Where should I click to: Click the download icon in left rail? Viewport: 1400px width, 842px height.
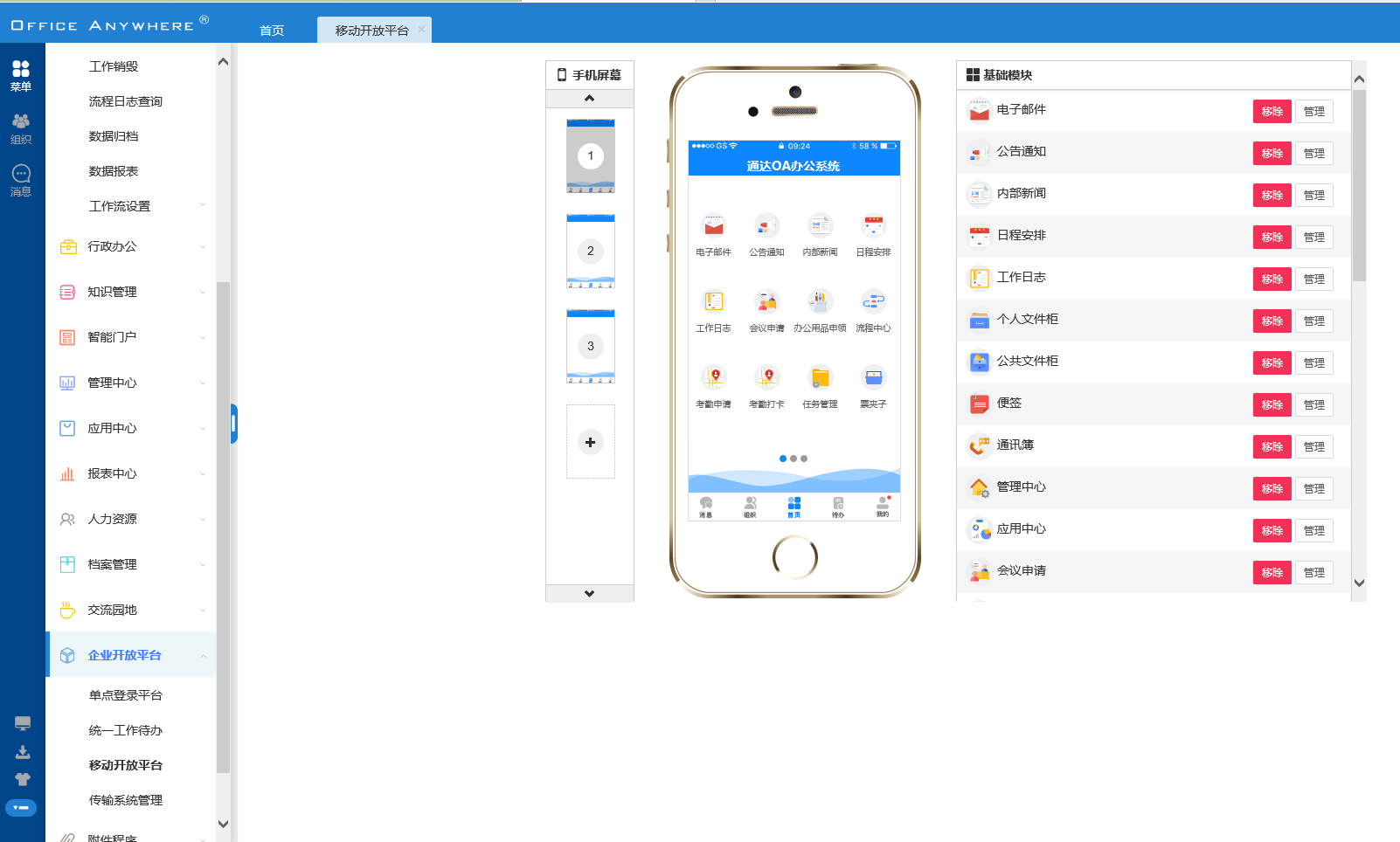[x=23, y=752]
